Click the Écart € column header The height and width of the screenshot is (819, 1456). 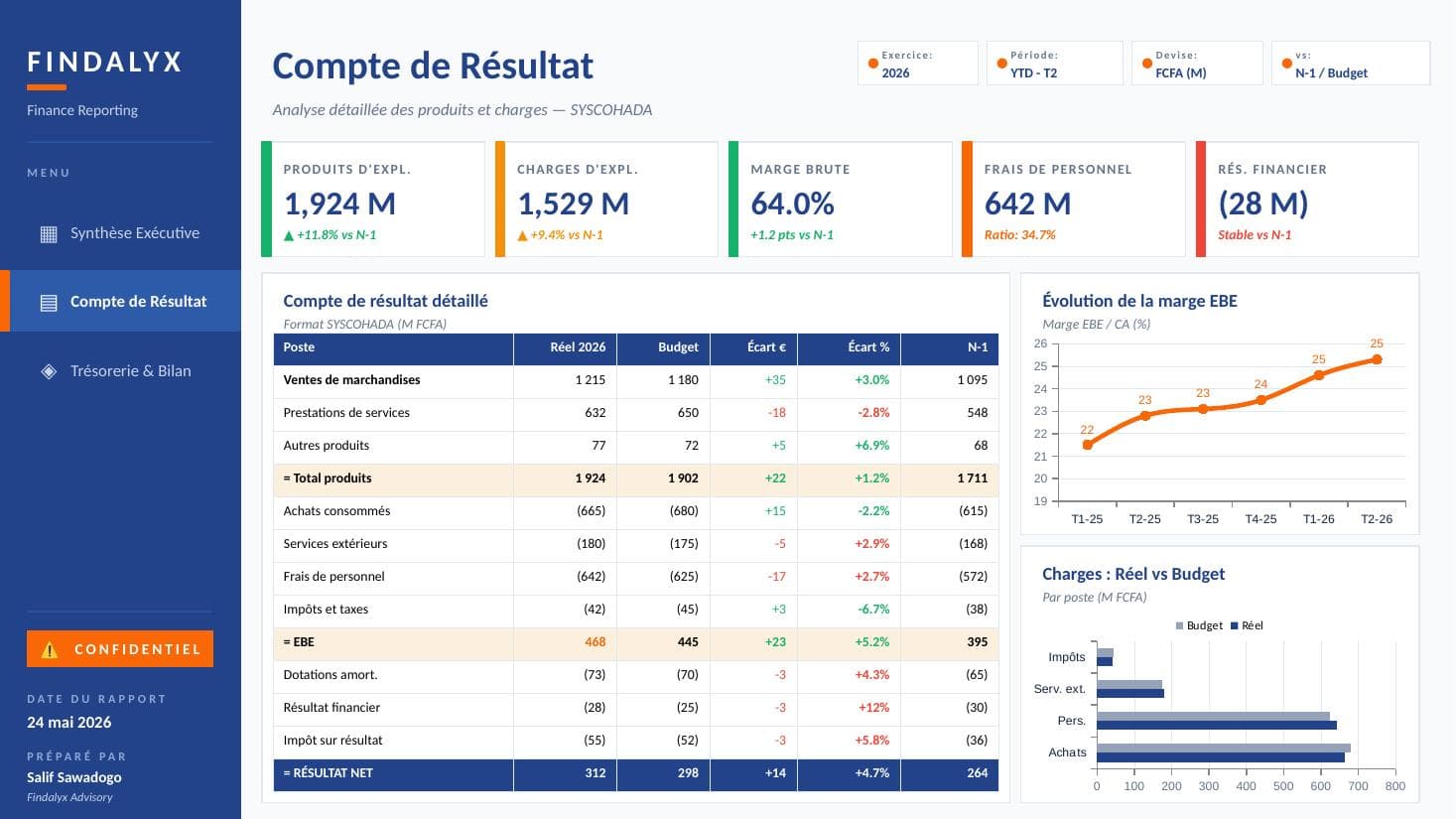[753, 347]
